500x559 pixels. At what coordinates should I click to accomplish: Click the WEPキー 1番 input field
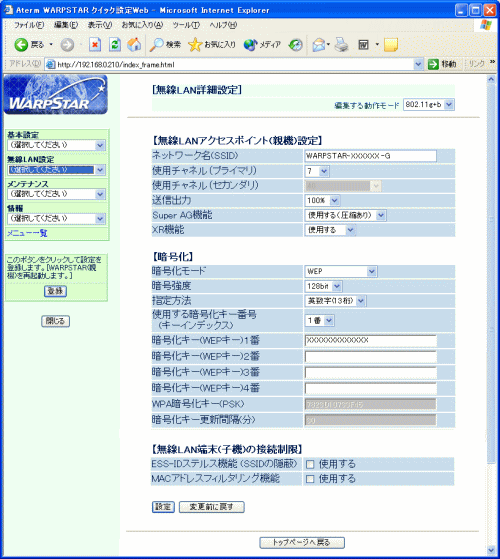pos(371,340)
